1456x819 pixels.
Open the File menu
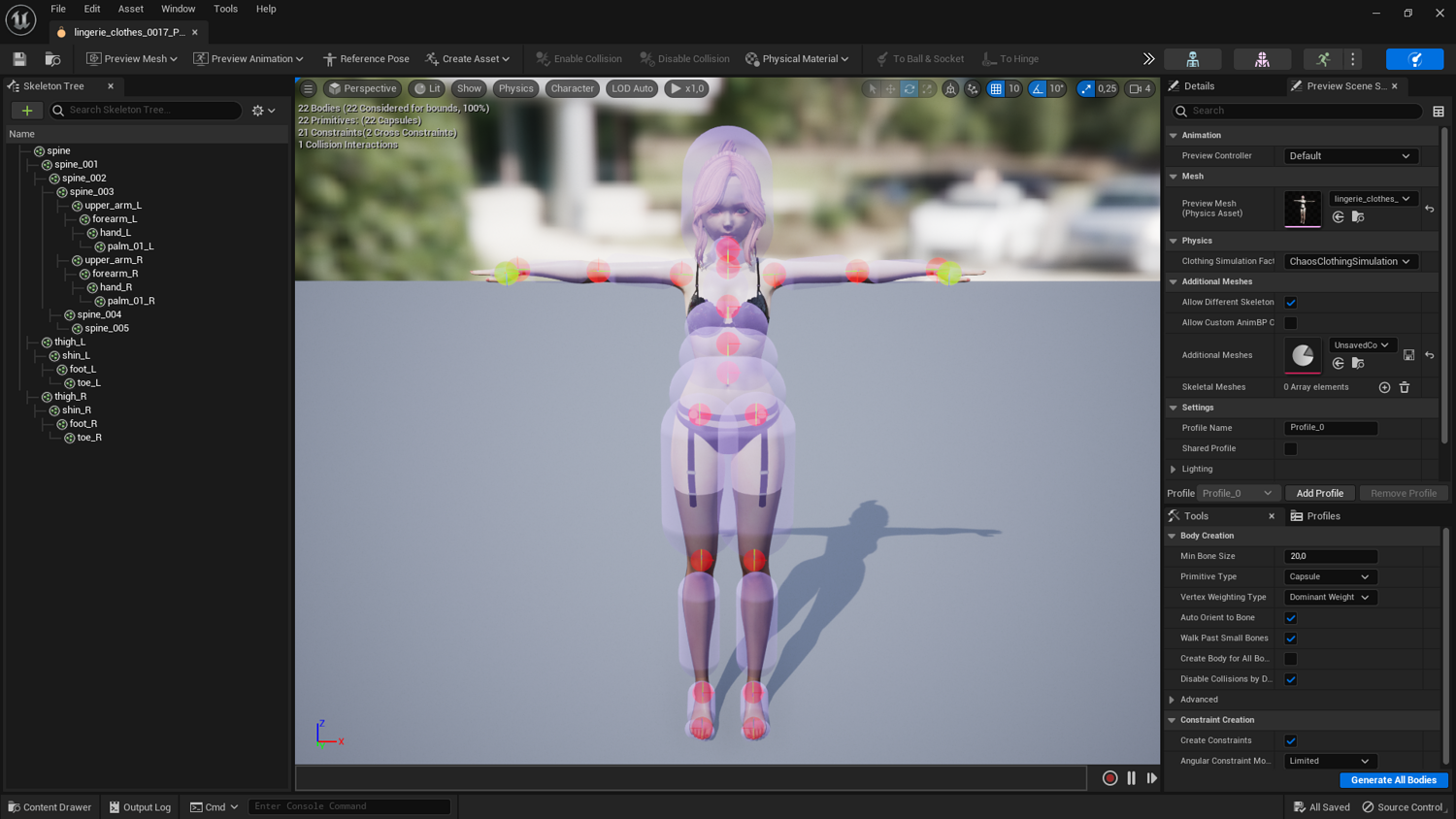(x=58, y=9)
